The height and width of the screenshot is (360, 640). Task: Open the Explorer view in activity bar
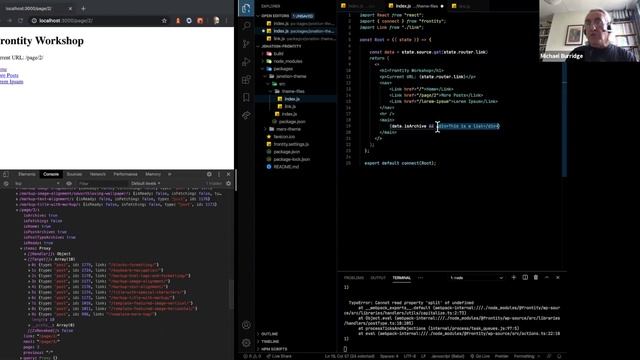click(246, 8)
